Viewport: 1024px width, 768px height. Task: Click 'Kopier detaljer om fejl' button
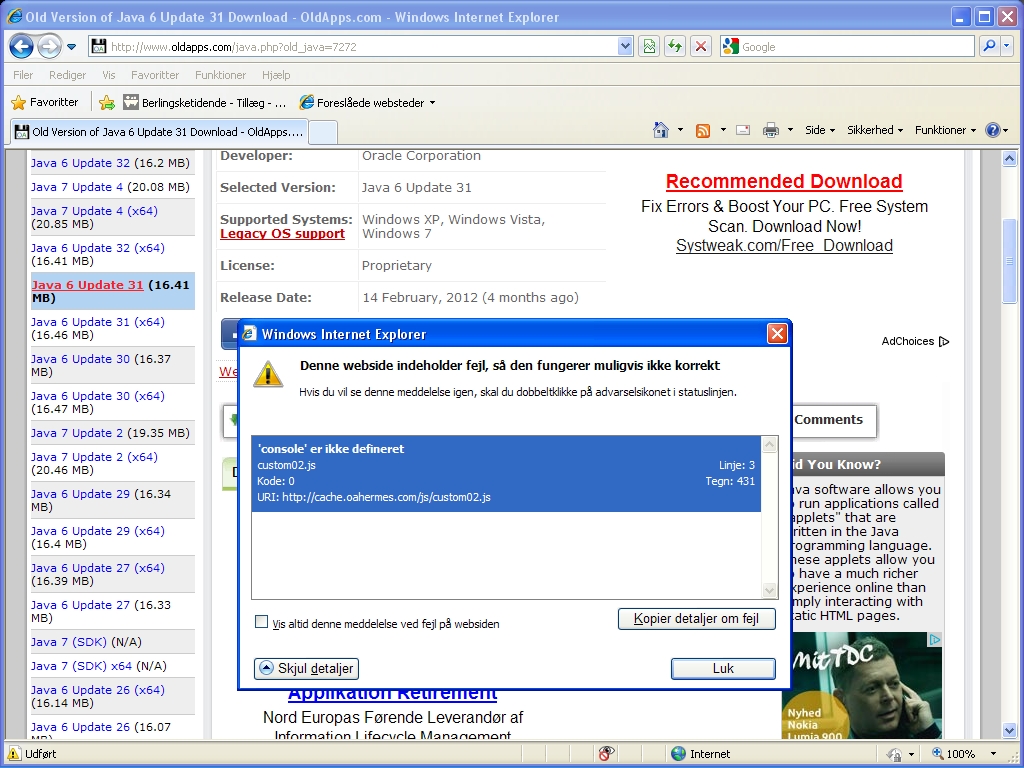(696, 619)
